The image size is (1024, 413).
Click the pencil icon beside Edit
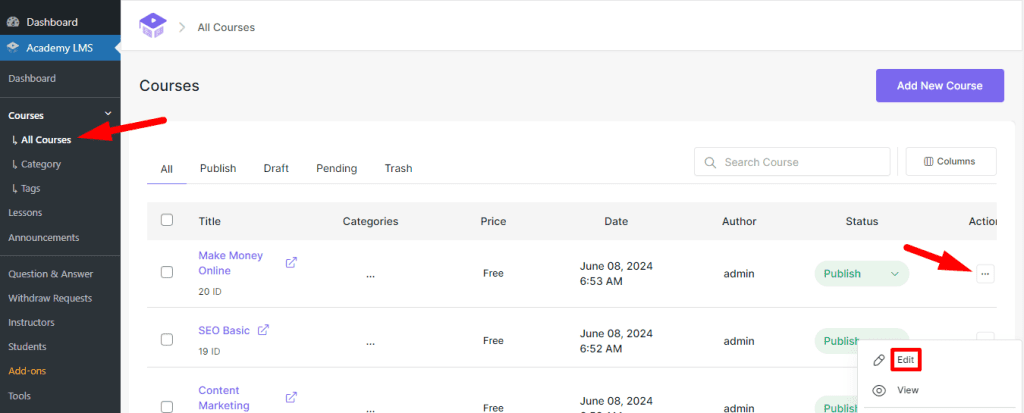coord(879,360)
